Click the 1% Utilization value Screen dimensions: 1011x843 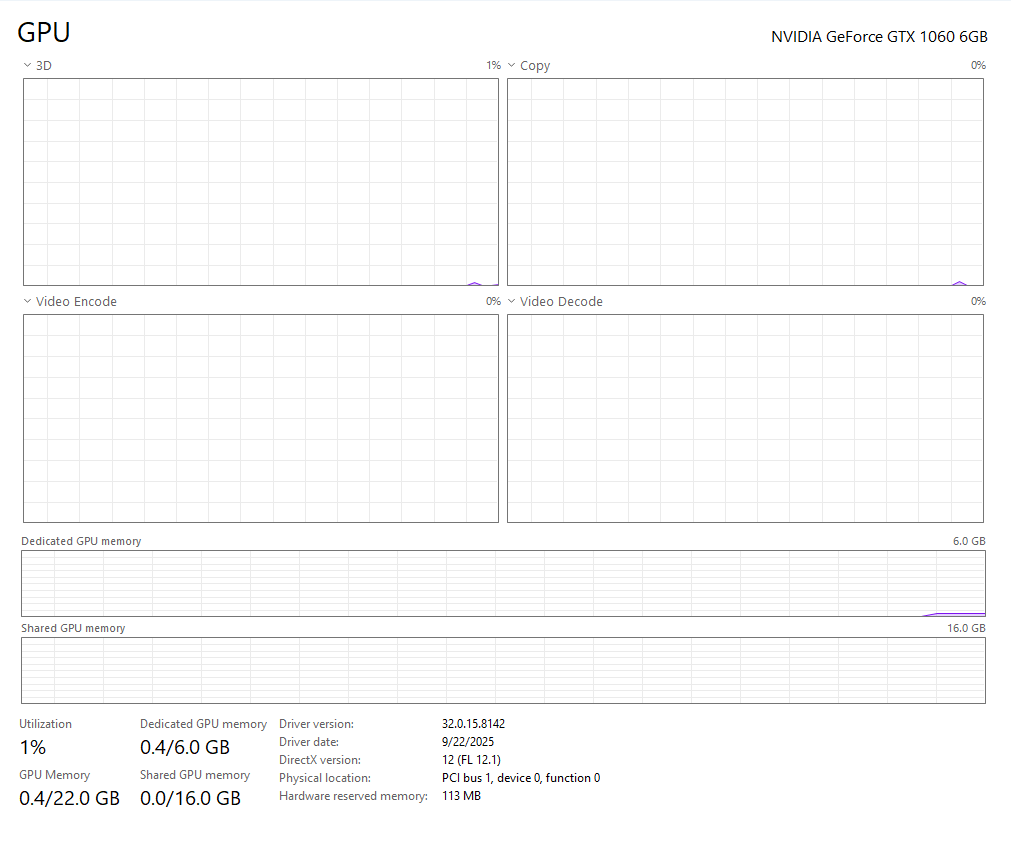coord(33,747)
